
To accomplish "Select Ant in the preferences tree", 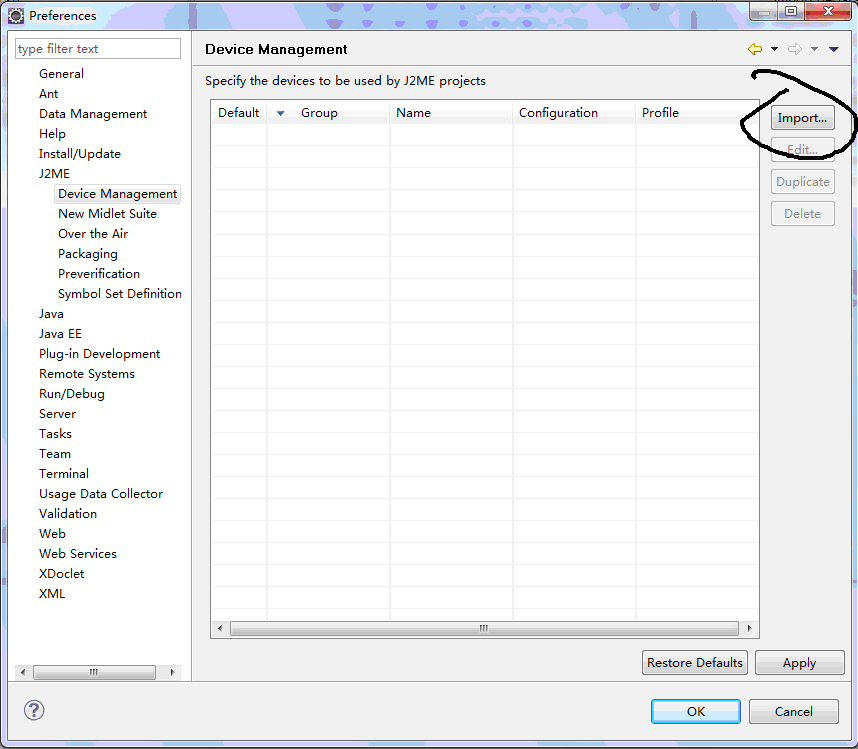I will tap(48, 94).
